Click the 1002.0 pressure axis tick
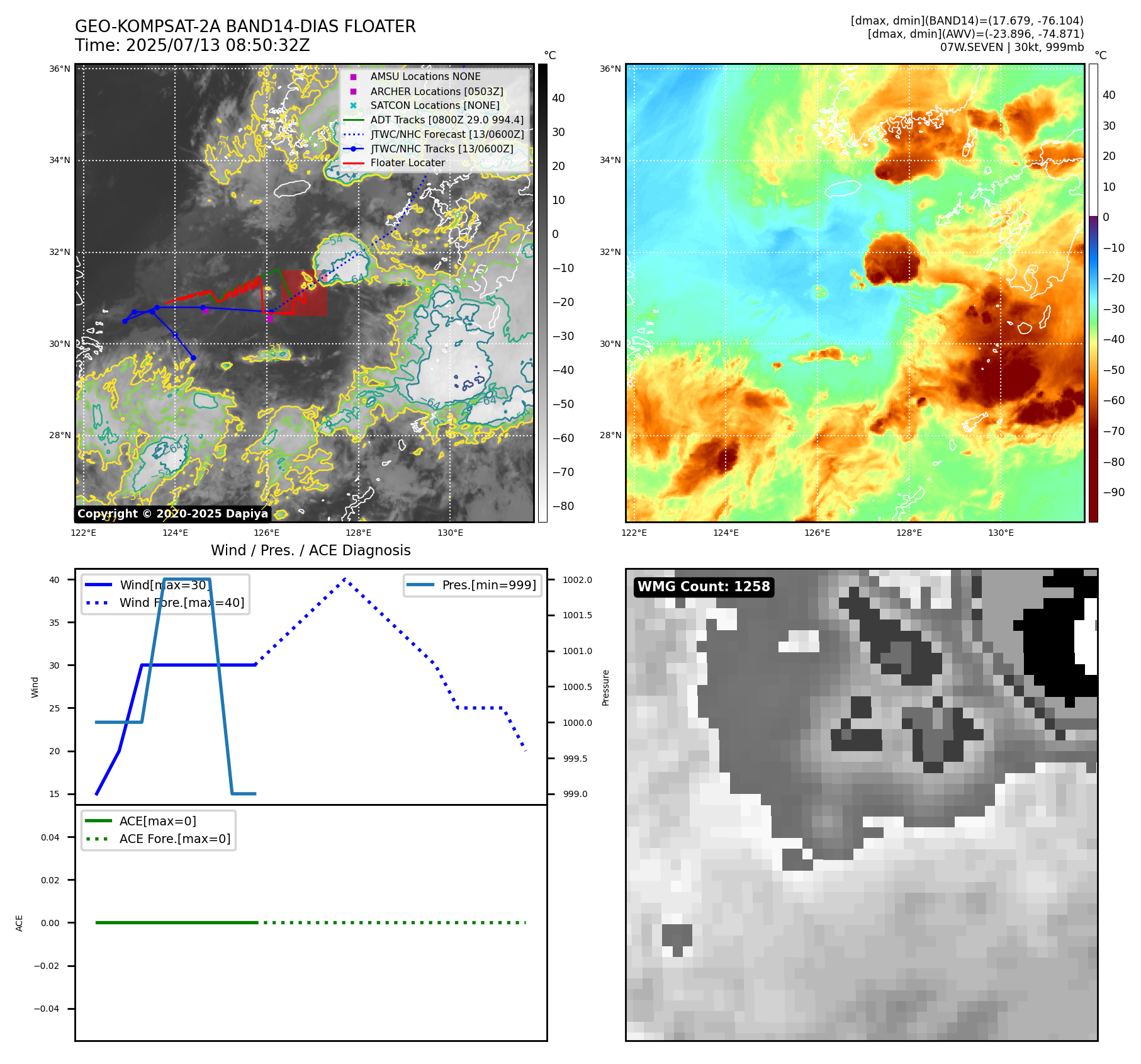 [x=577, y=580]
